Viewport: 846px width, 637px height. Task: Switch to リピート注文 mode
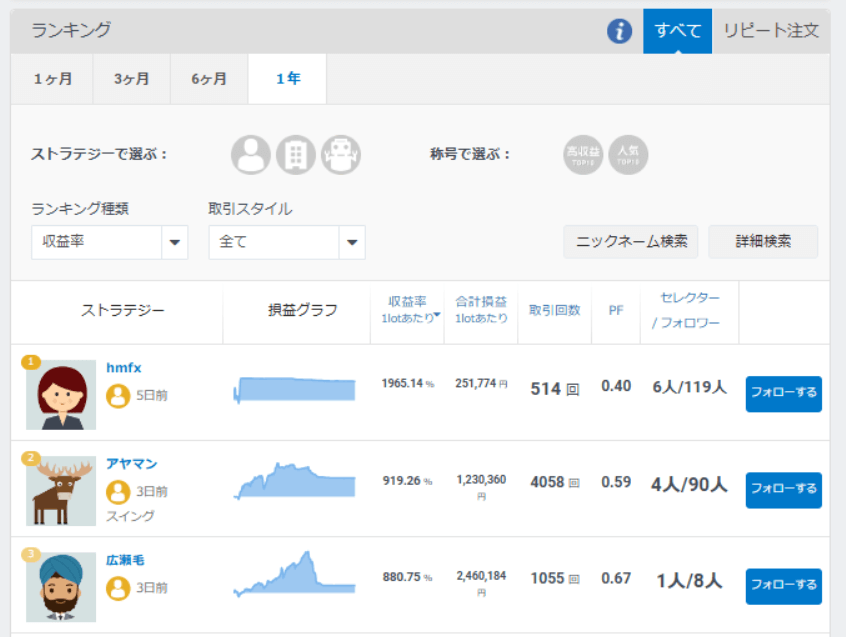click(772, 31)
